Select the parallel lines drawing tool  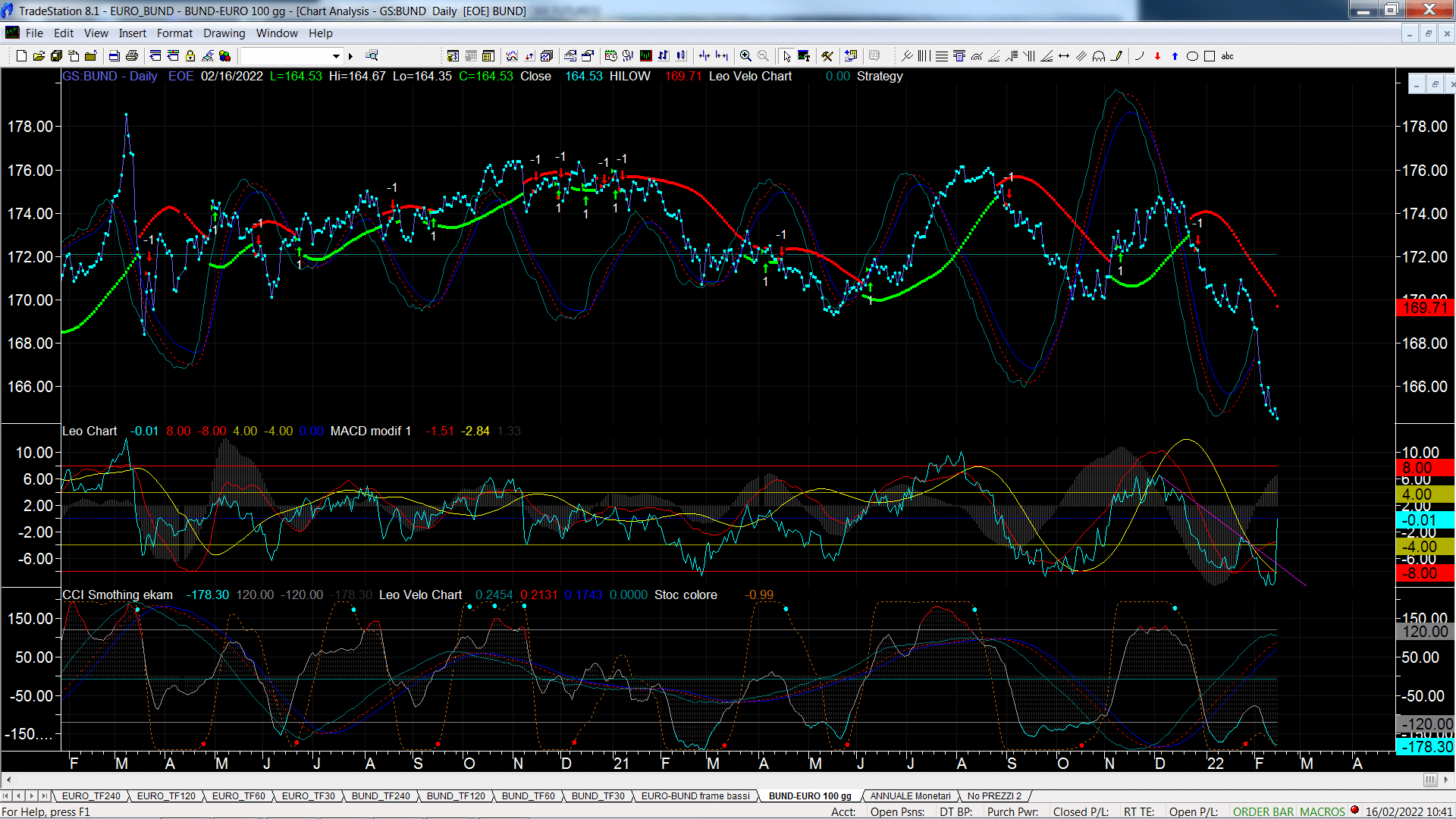coord(1081,55)
